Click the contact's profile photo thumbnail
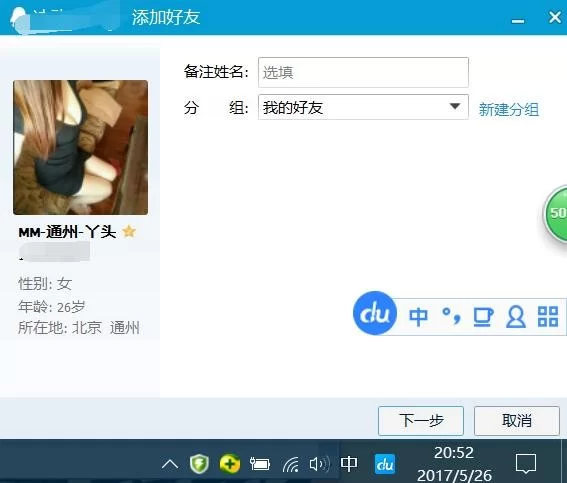Image resolution: width=567 pixels, height=483 pixels. click(81, 148)
